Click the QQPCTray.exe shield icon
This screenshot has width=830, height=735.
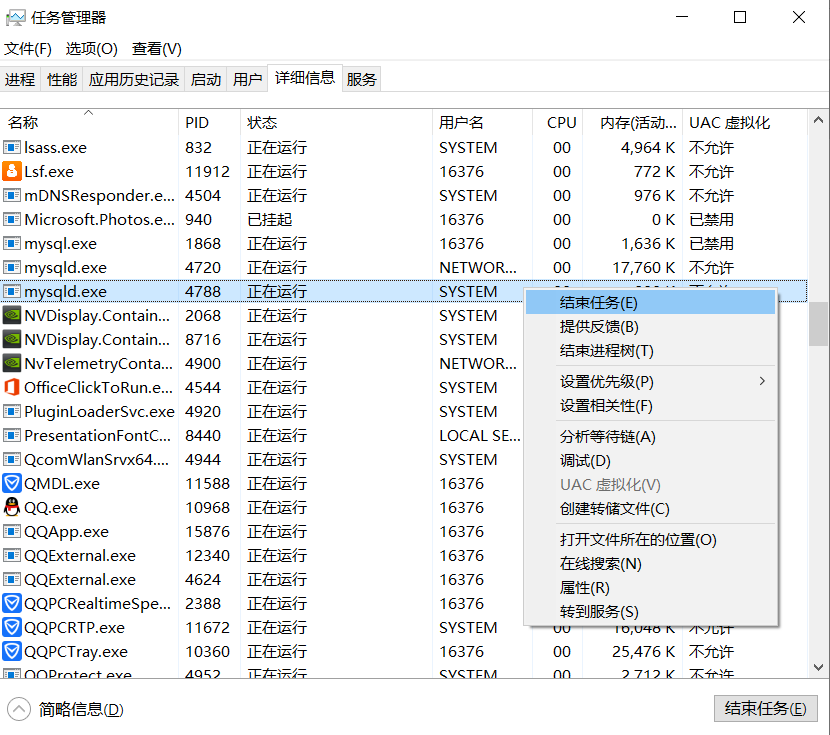pos(12,651)
